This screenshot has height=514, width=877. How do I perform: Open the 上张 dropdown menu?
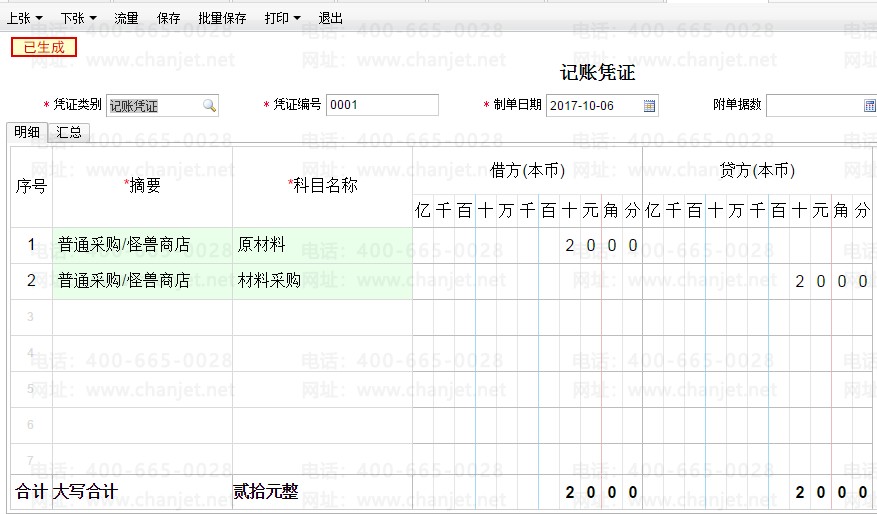(x=25, y=18)
